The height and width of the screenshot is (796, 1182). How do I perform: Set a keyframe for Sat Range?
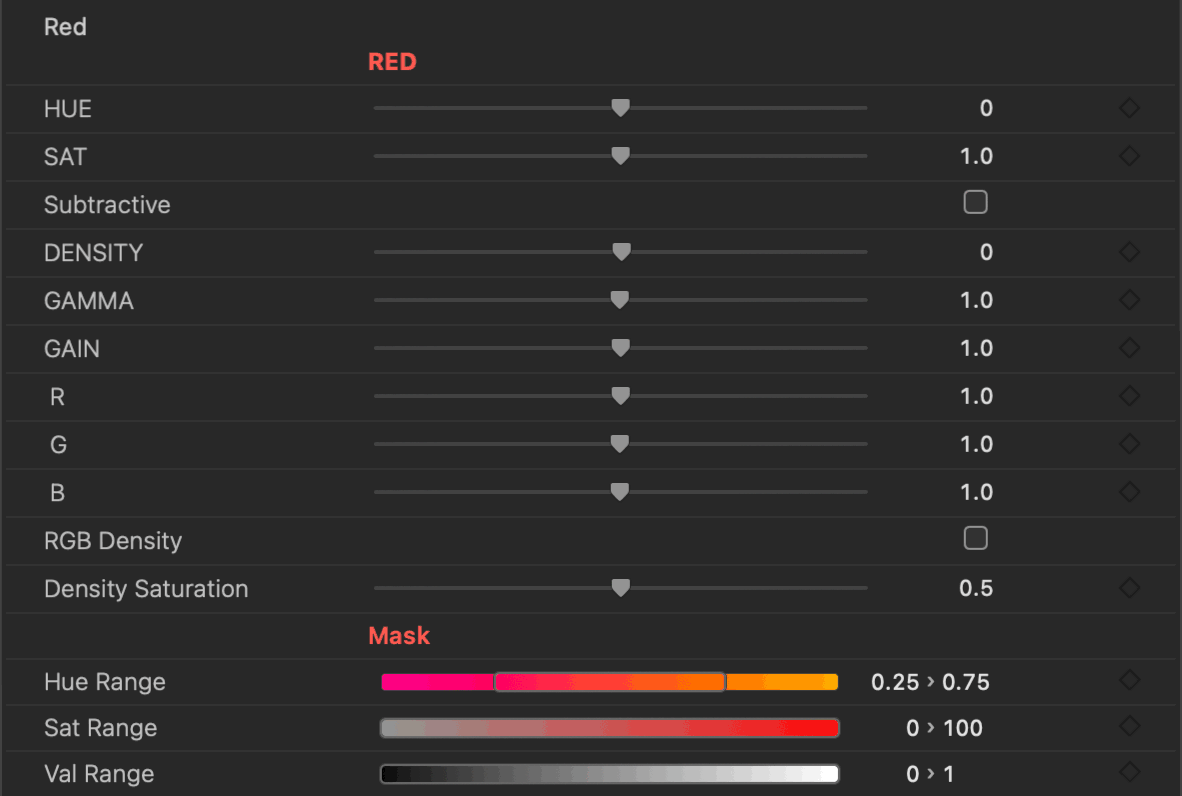[1128, 728]
